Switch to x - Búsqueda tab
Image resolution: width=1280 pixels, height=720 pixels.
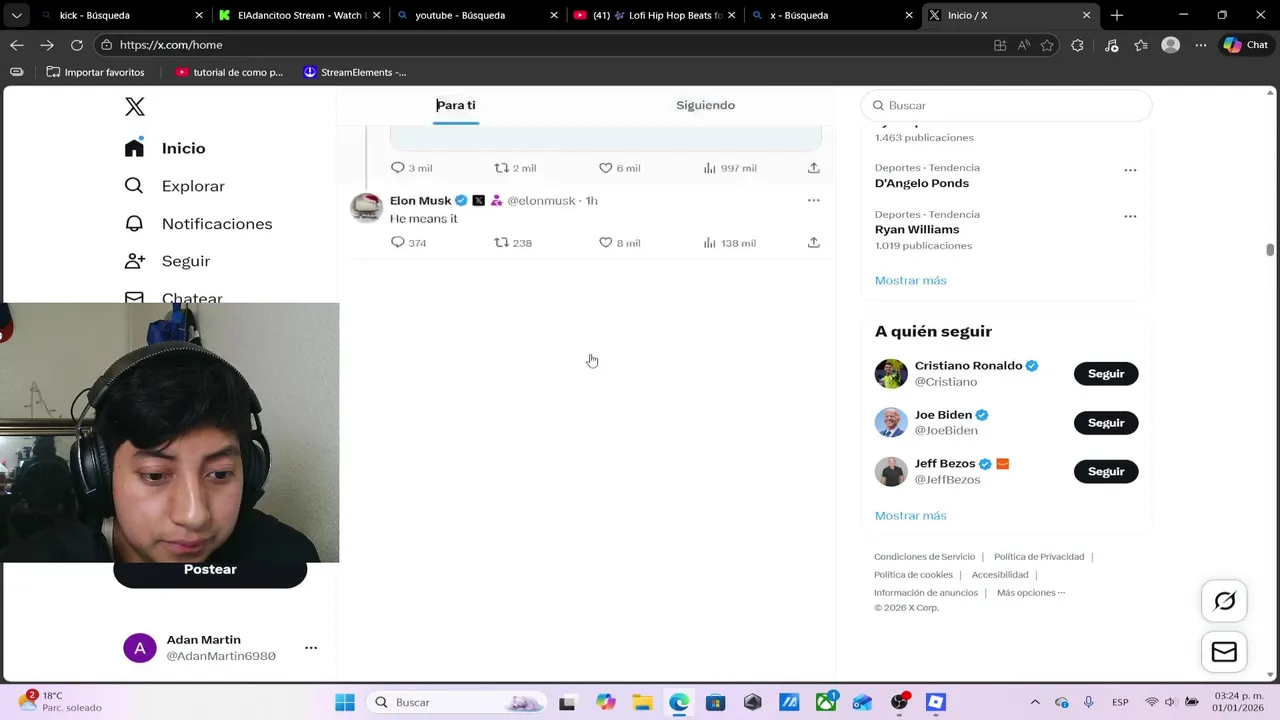tap(832, 15)
